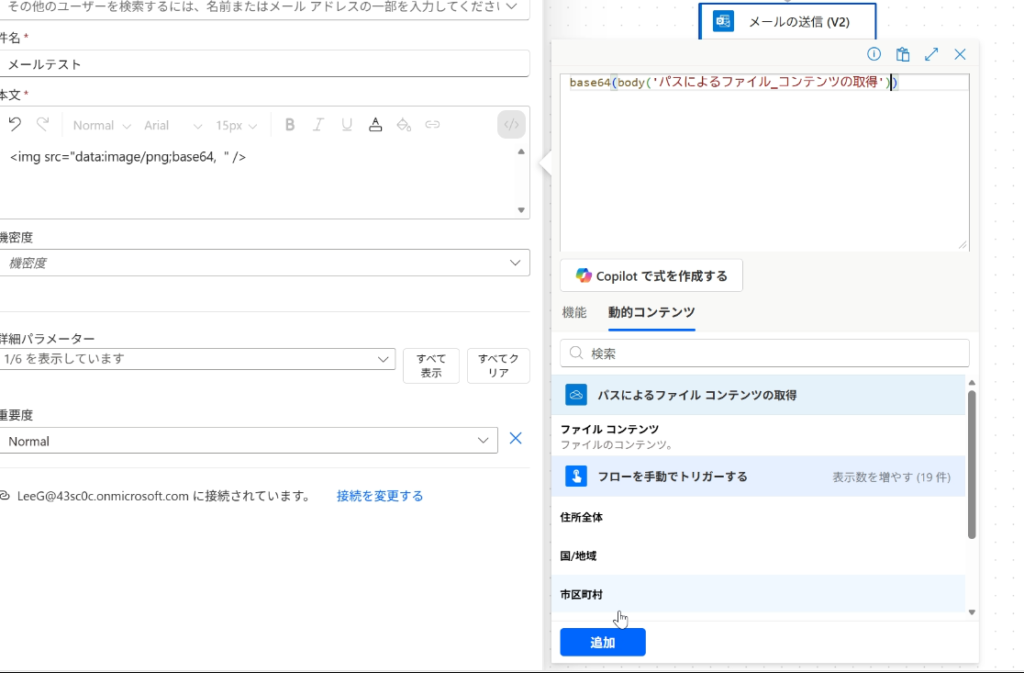Click the 追加 button
This screenshot has height=673, width=1024.
[x=602, y=643]
